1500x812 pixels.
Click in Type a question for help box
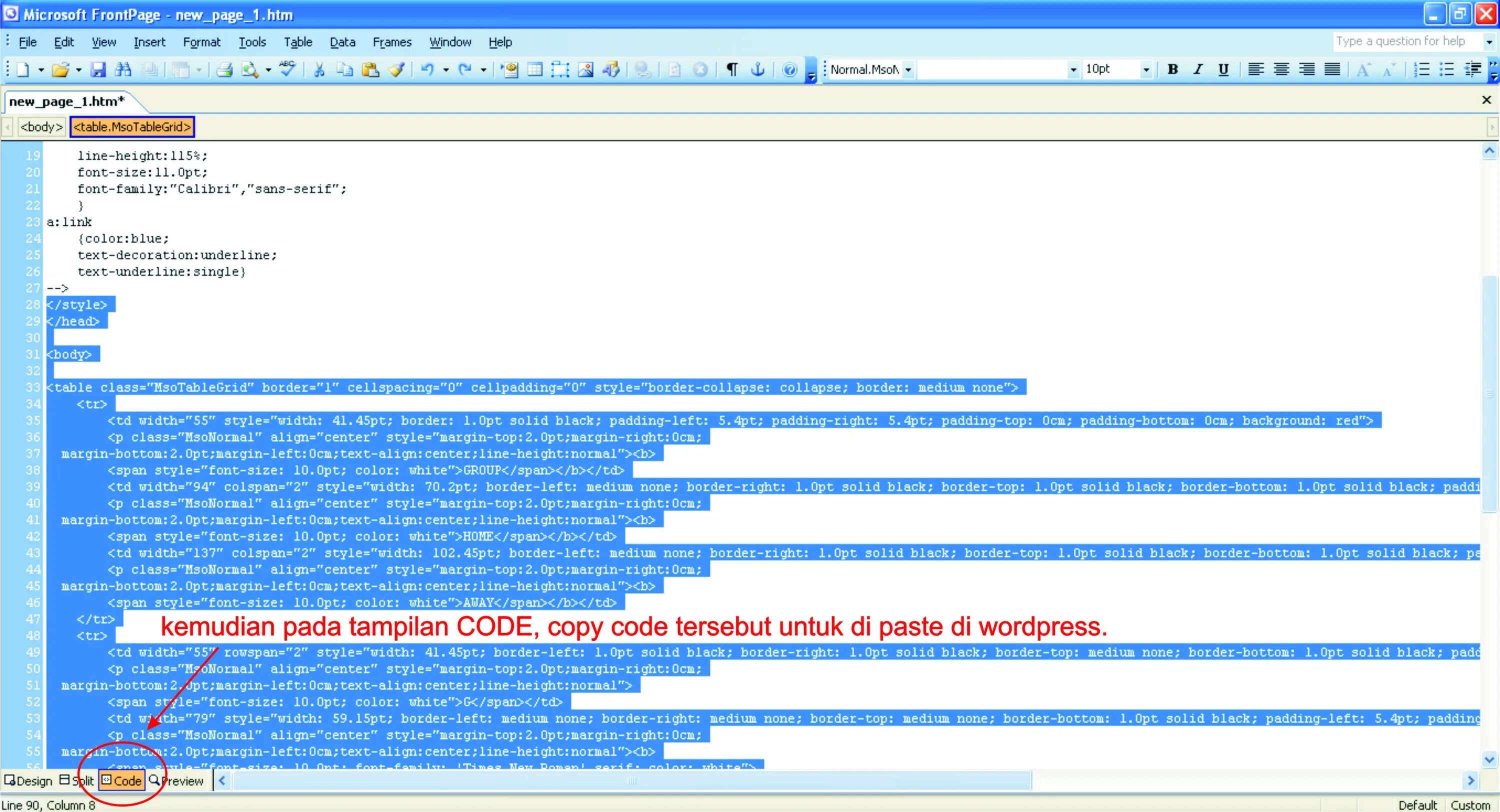point(1406,41)
